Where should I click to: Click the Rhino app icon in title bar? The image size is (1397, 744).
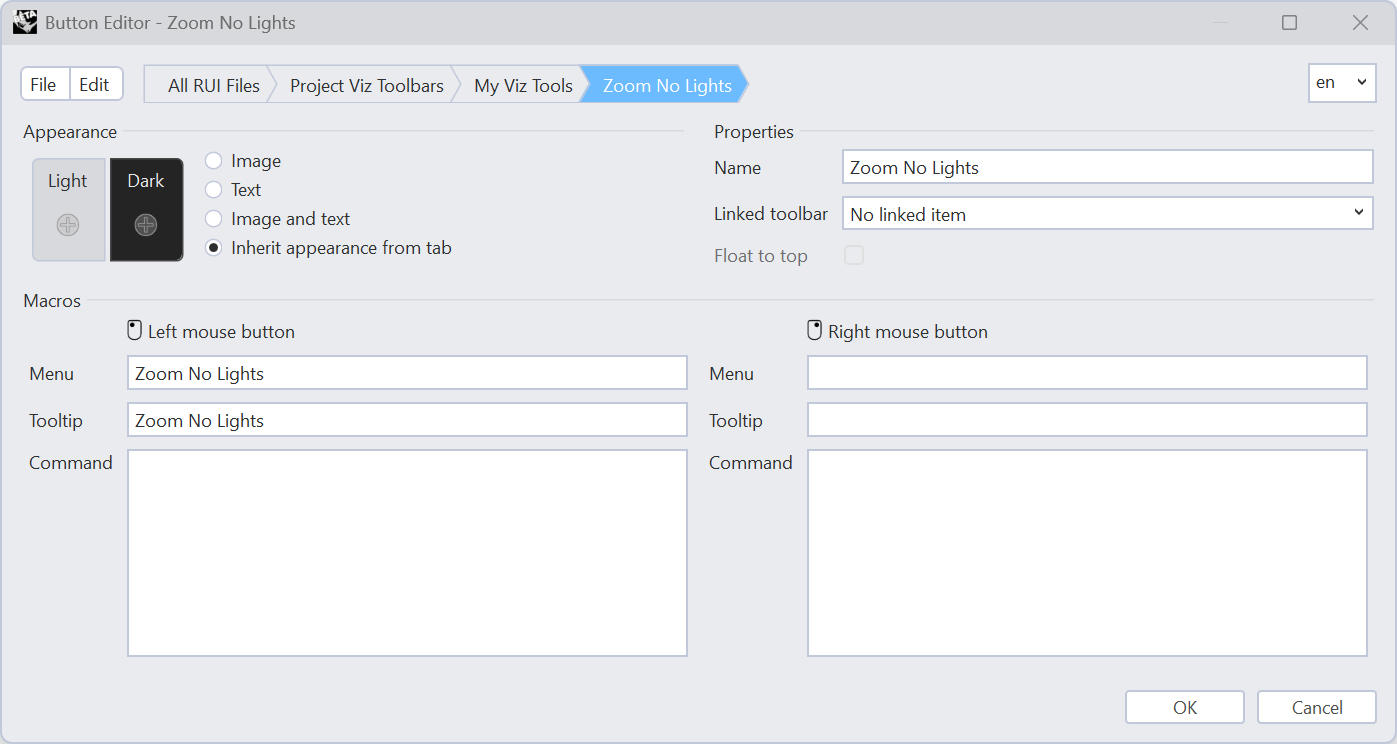point(25,22)
